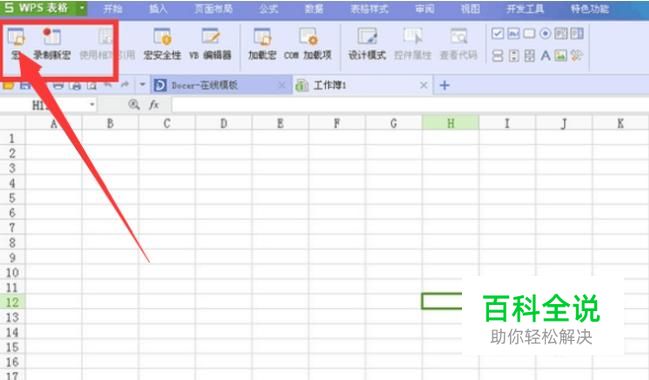Image resolution: width=649 pixels, height=380 pixels.
Task: Select row 12 header
Action: click(12, 302)
